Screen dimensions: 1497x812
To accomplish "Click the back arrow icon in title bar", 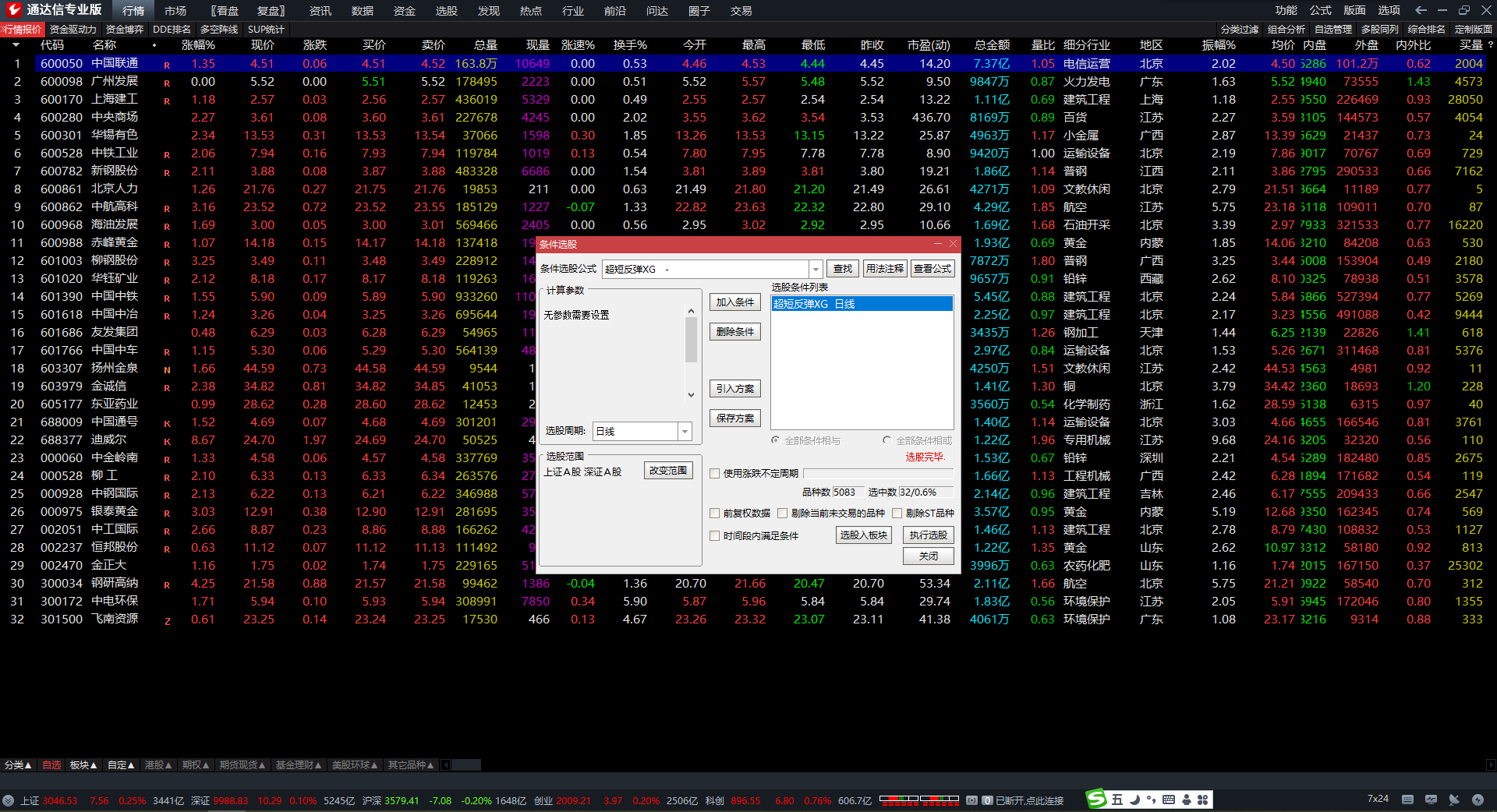I will (1421, 10).
